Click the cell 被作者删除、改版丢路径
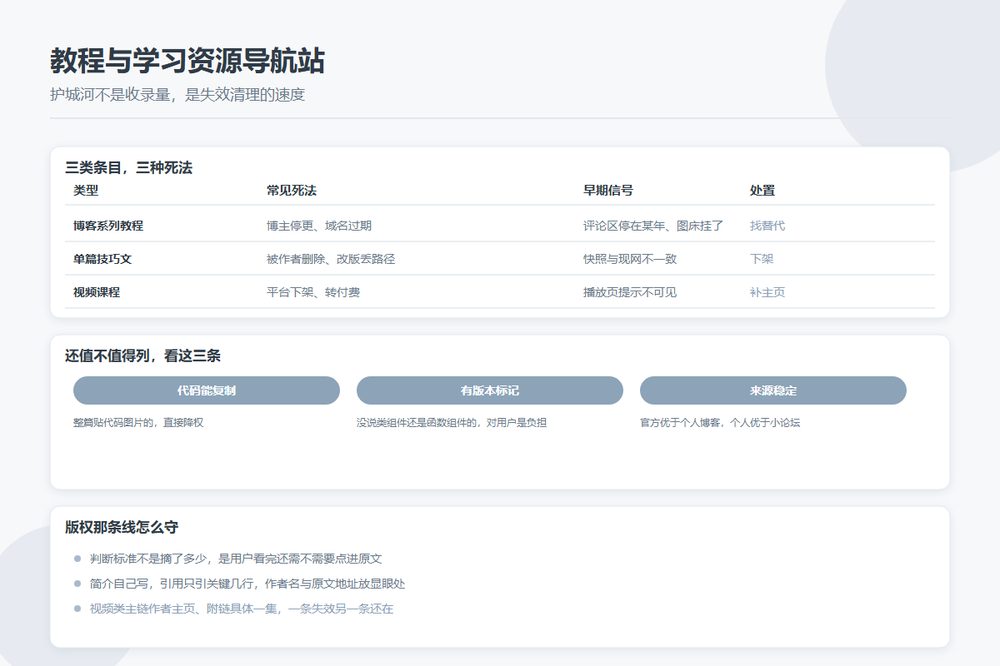This screenshot has width=1000, height=666. (331, 259)
